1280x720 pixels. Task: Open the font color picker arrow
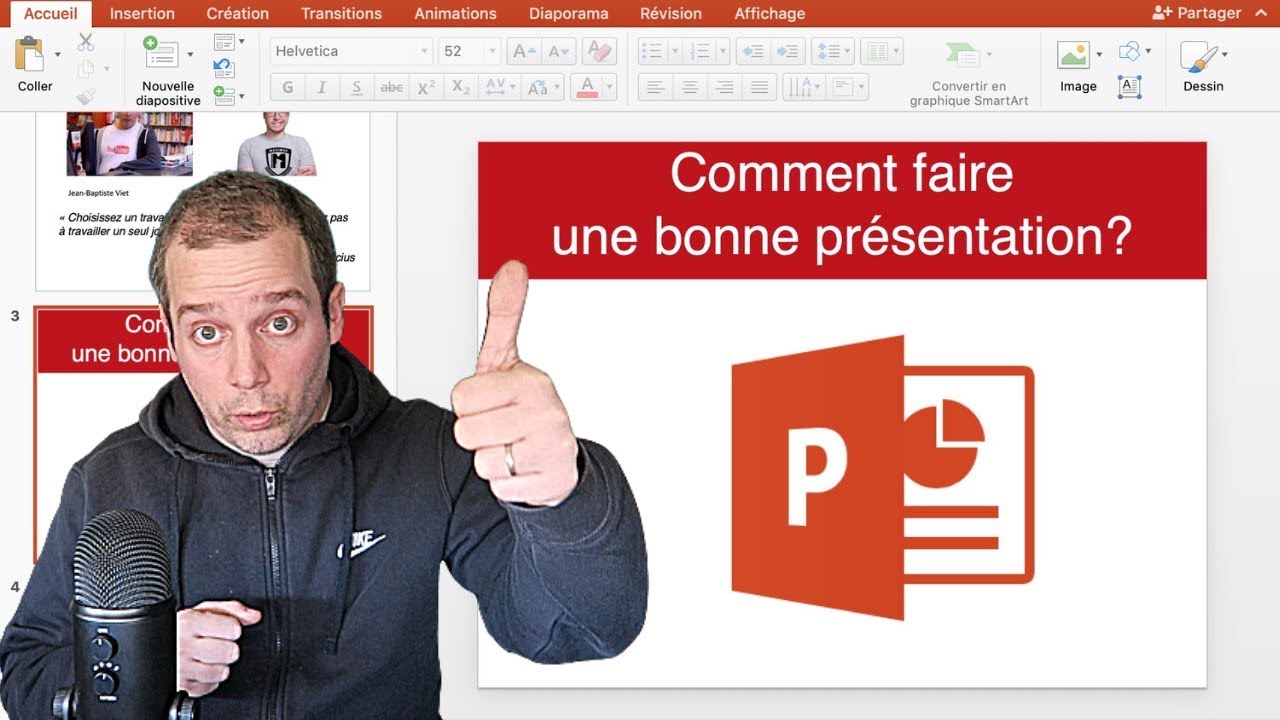click(609, 87)
